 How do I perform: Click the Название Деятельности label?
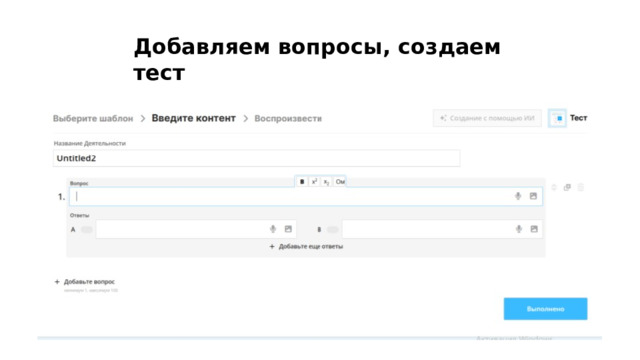tap(90, 143)
